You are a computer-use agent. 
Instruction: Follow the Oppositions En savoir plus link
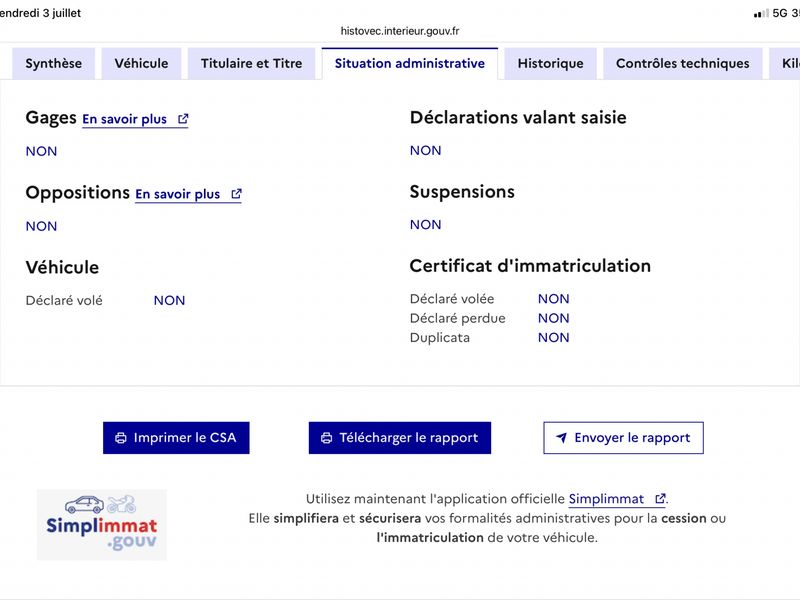[188, 194]
